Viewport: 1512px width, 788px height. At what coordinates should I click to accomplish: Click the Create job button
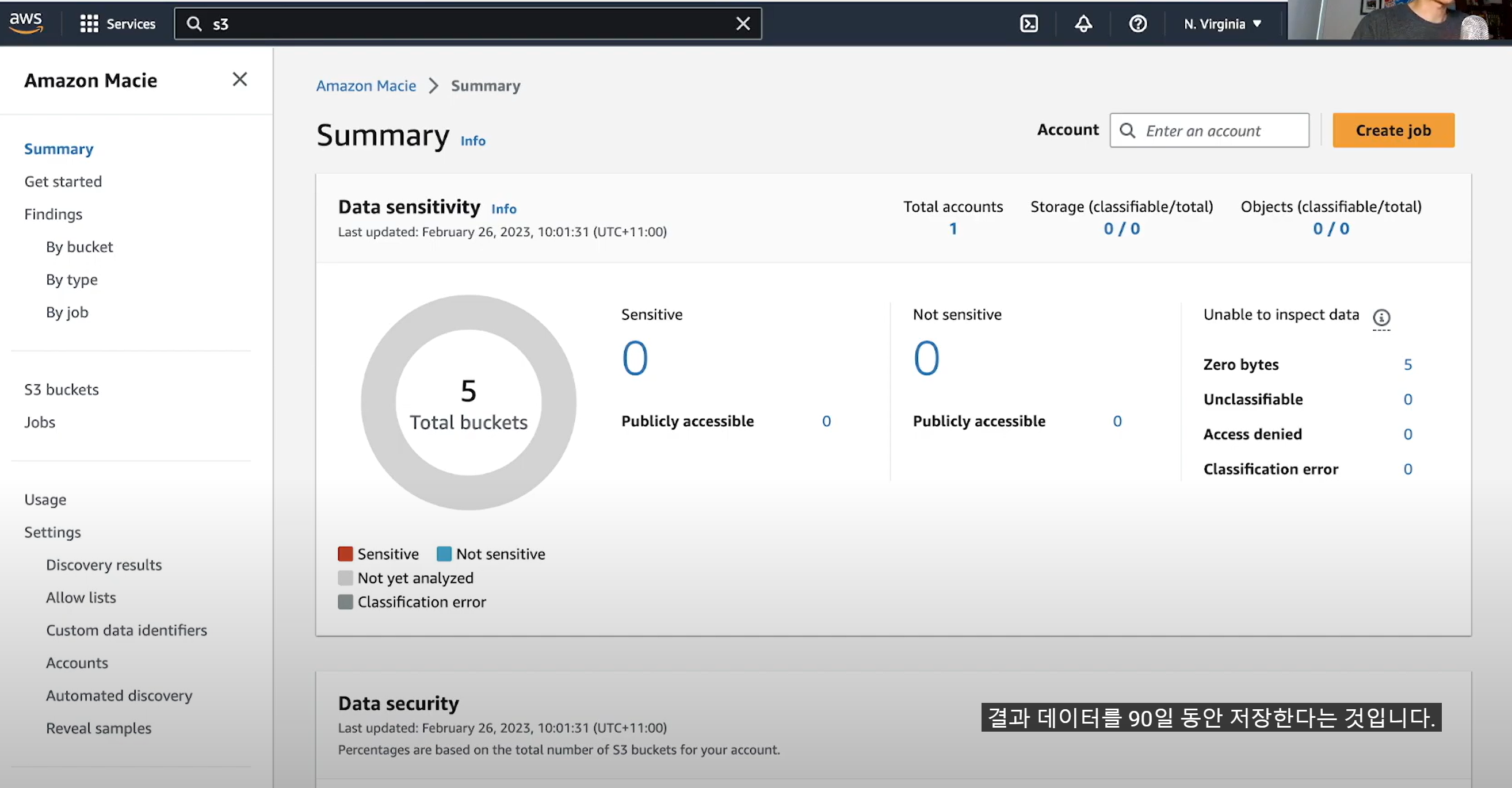(1393, 130)
